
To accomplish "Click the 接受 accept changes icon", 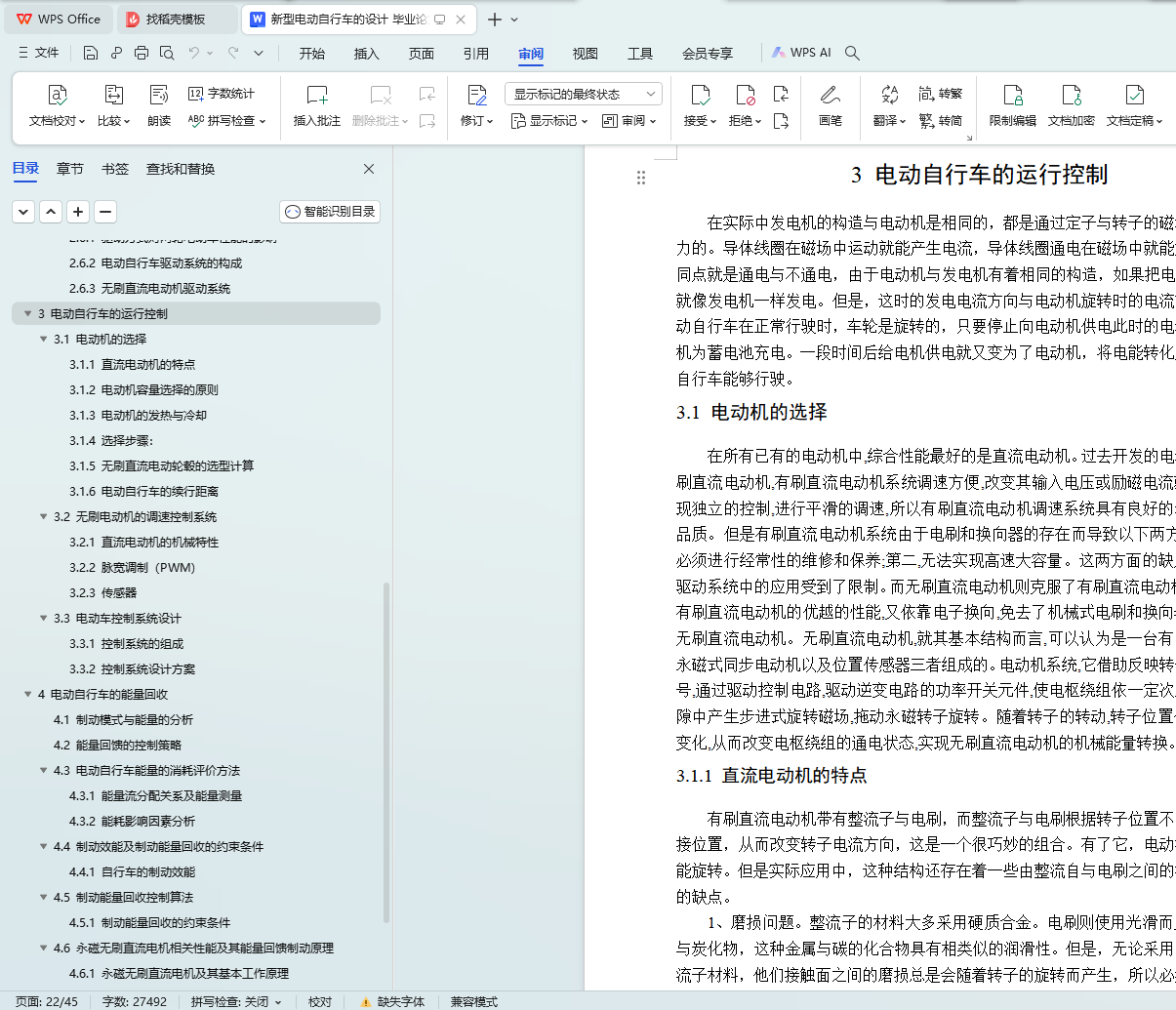I will point(700,95).
